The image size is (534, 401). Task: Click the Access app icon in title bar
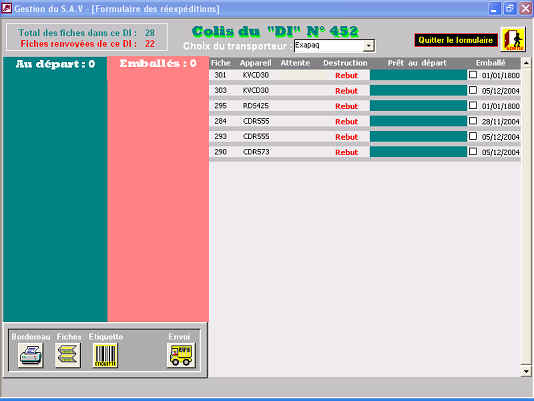coord(7,8)
